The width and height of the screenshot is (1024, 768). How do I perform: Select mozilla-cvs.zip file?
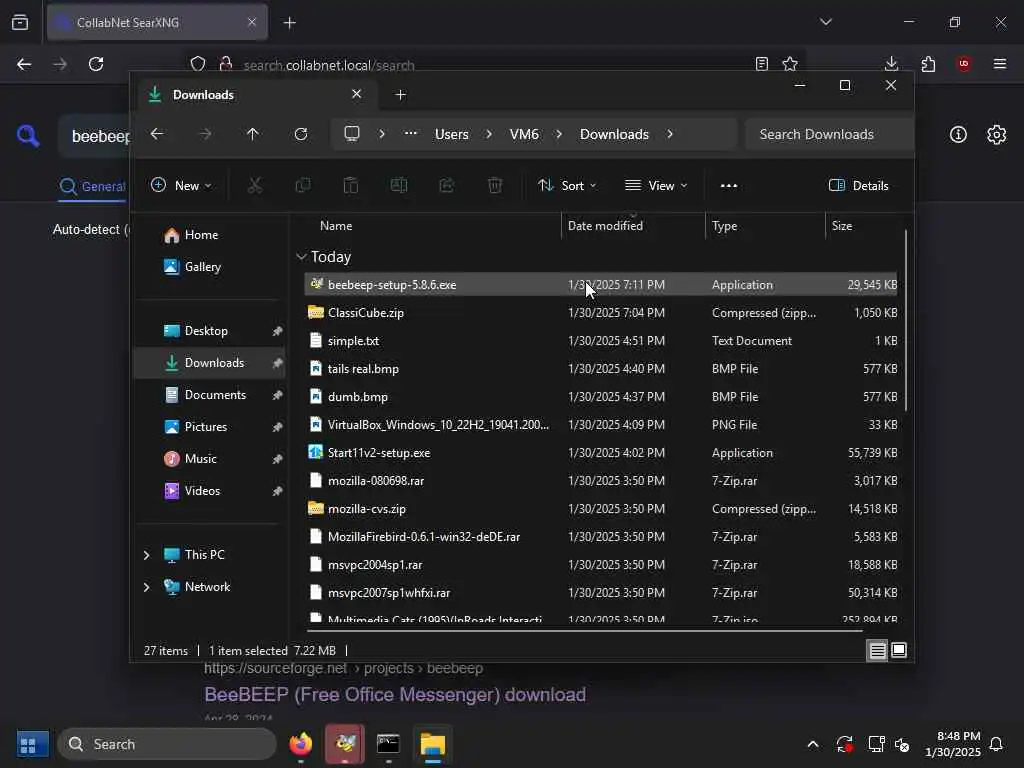(601, 509)
